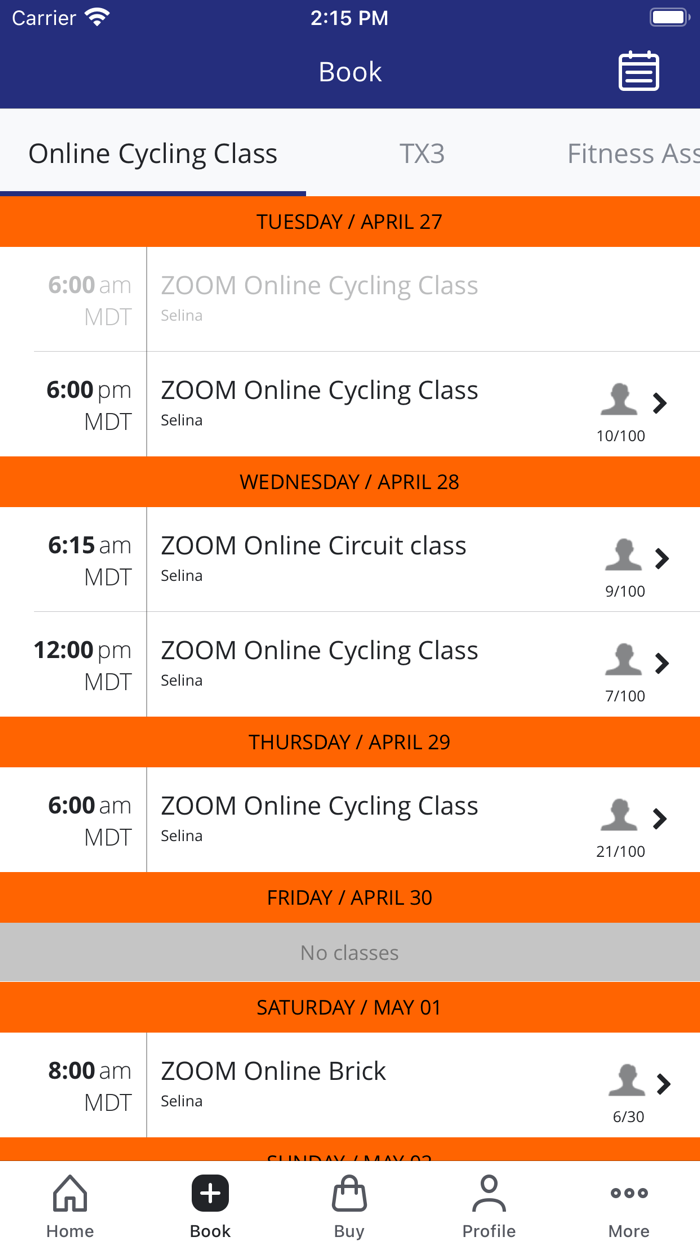This screenshot has height=1244, width=700.
Task: Select the Book plus icon in bottom bar
Action: [210, 1192]
